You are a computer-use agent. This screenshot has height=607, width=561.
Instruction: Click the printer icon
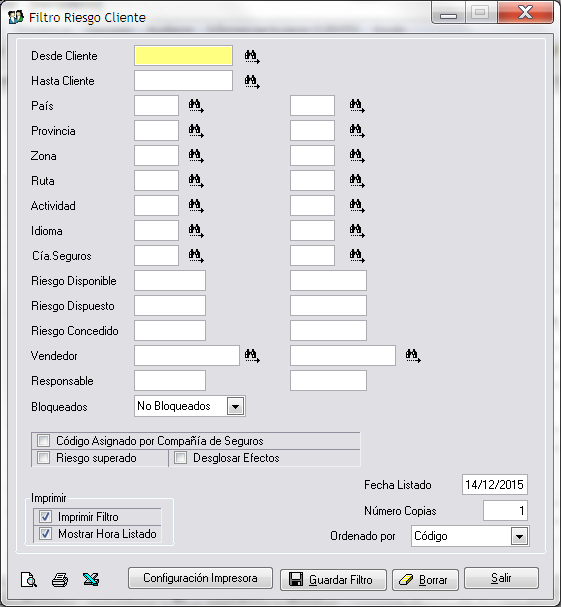tap(60, 580)
